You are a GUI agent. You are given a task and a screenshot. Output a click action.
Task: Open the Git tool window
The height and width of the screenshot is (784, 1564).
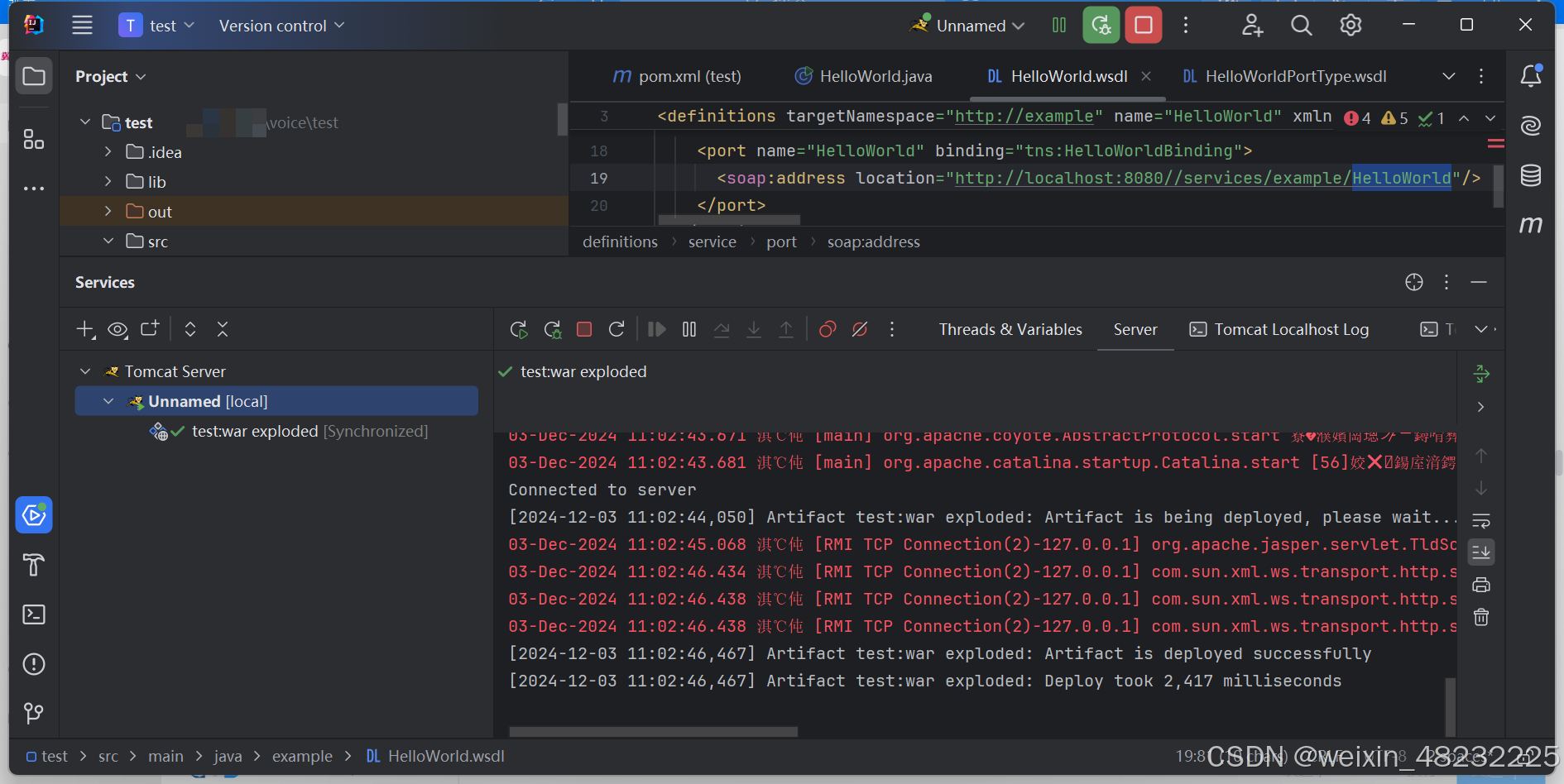click(34, 713)
